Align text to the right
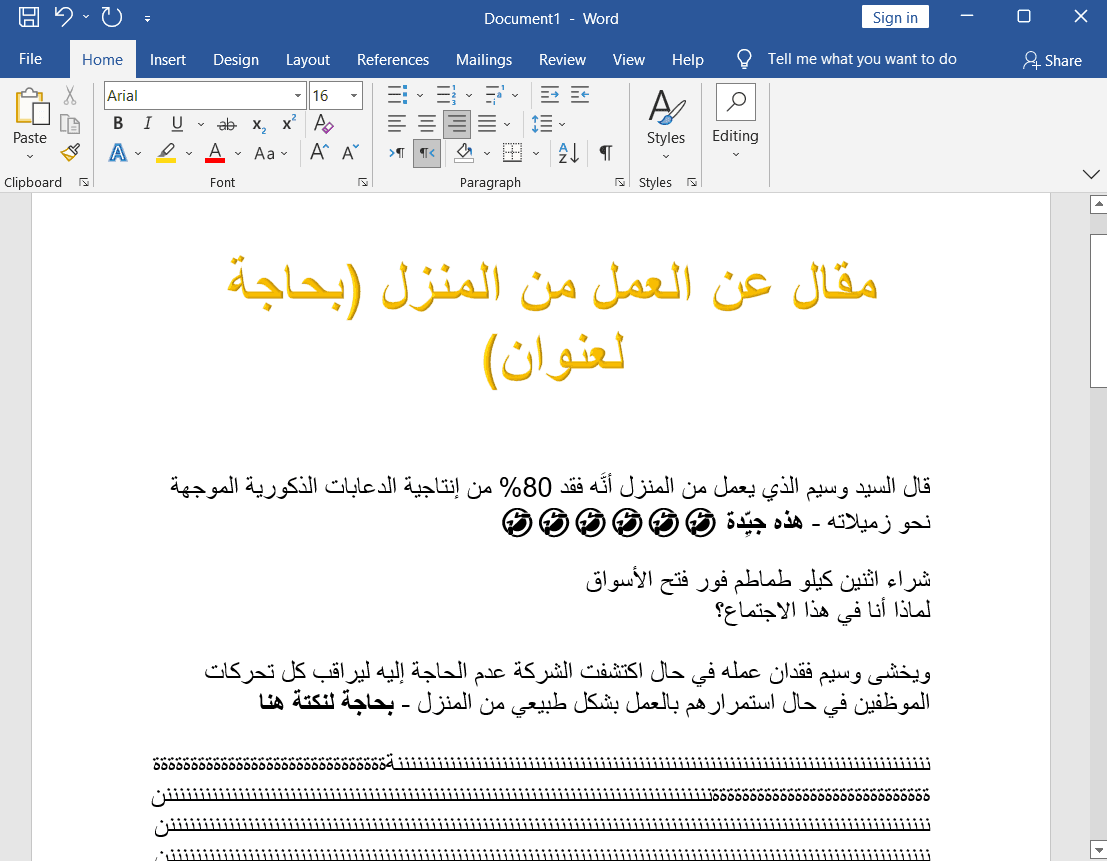 457,124
